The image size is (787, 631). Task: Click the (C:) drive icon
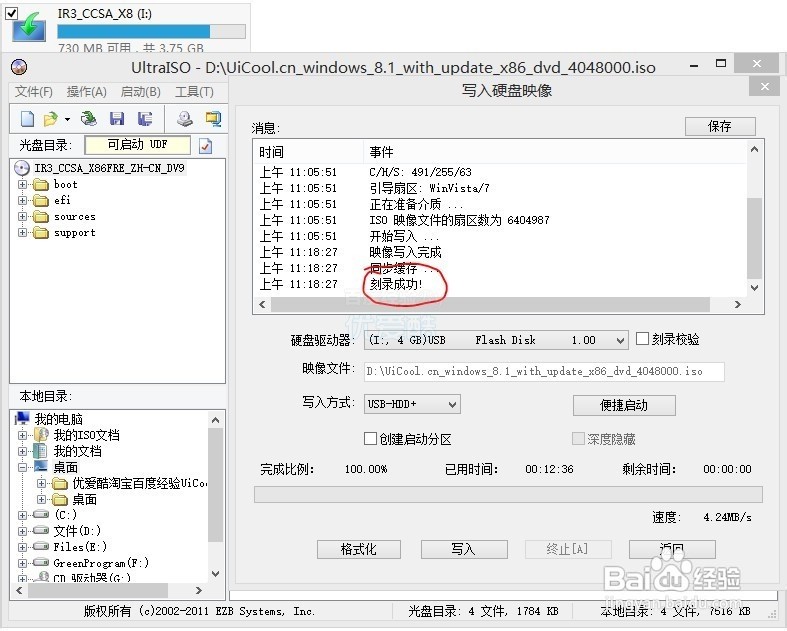41,515
